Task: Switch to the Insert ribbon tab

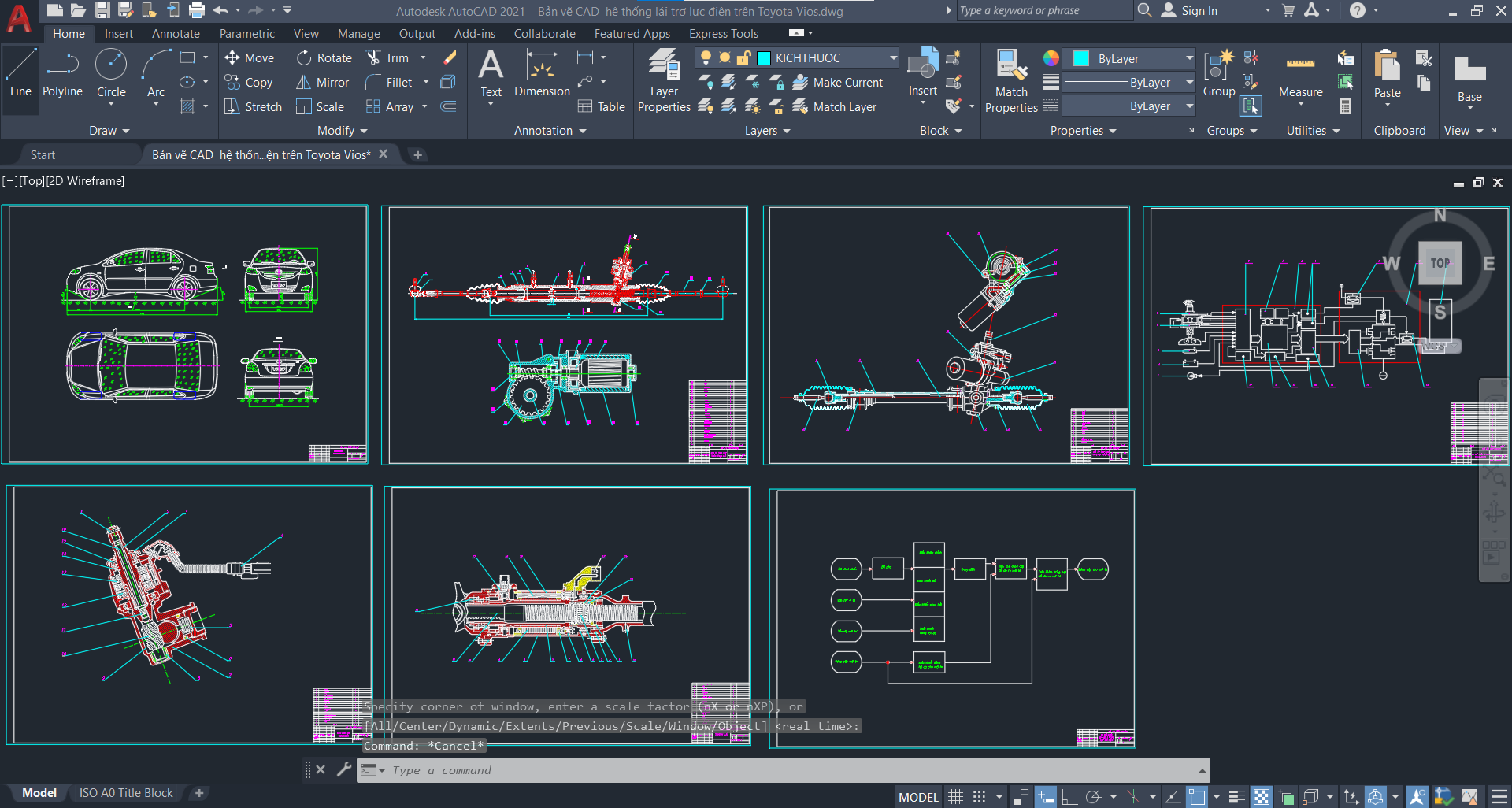Action: [x=119, y=34]
